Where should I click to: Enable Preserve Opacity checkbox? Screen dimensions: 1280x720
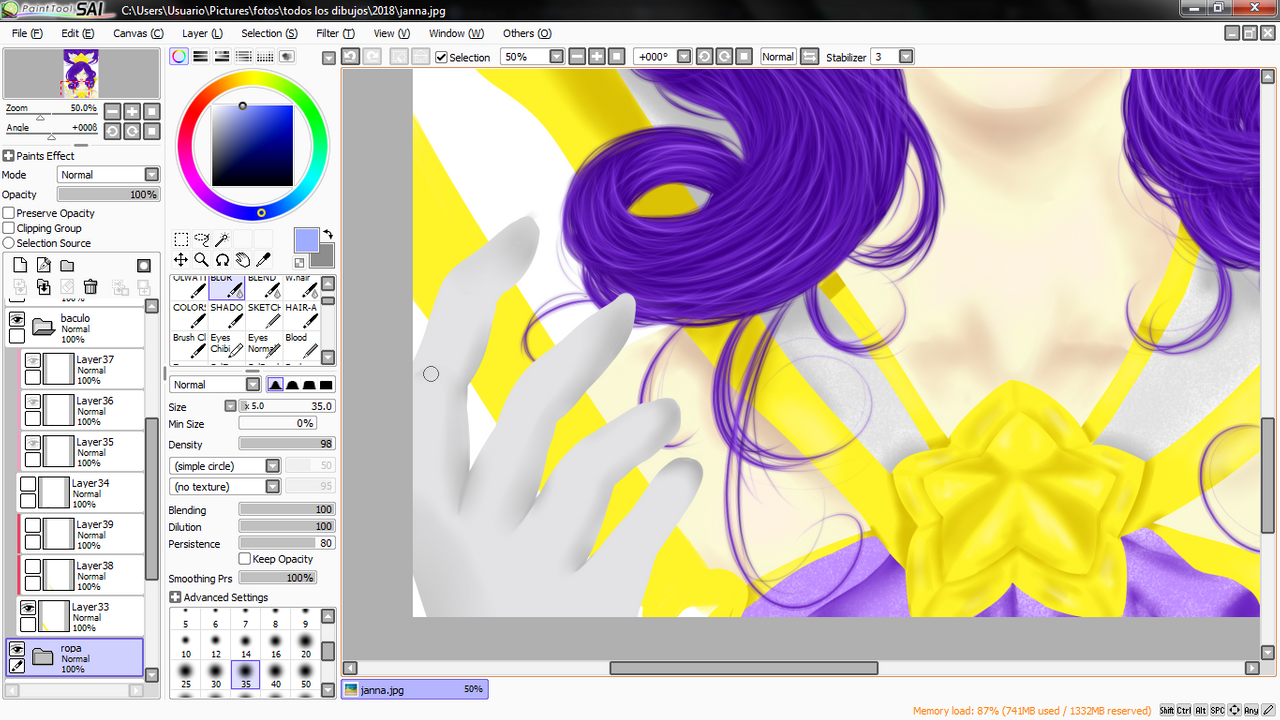(9, 213)
